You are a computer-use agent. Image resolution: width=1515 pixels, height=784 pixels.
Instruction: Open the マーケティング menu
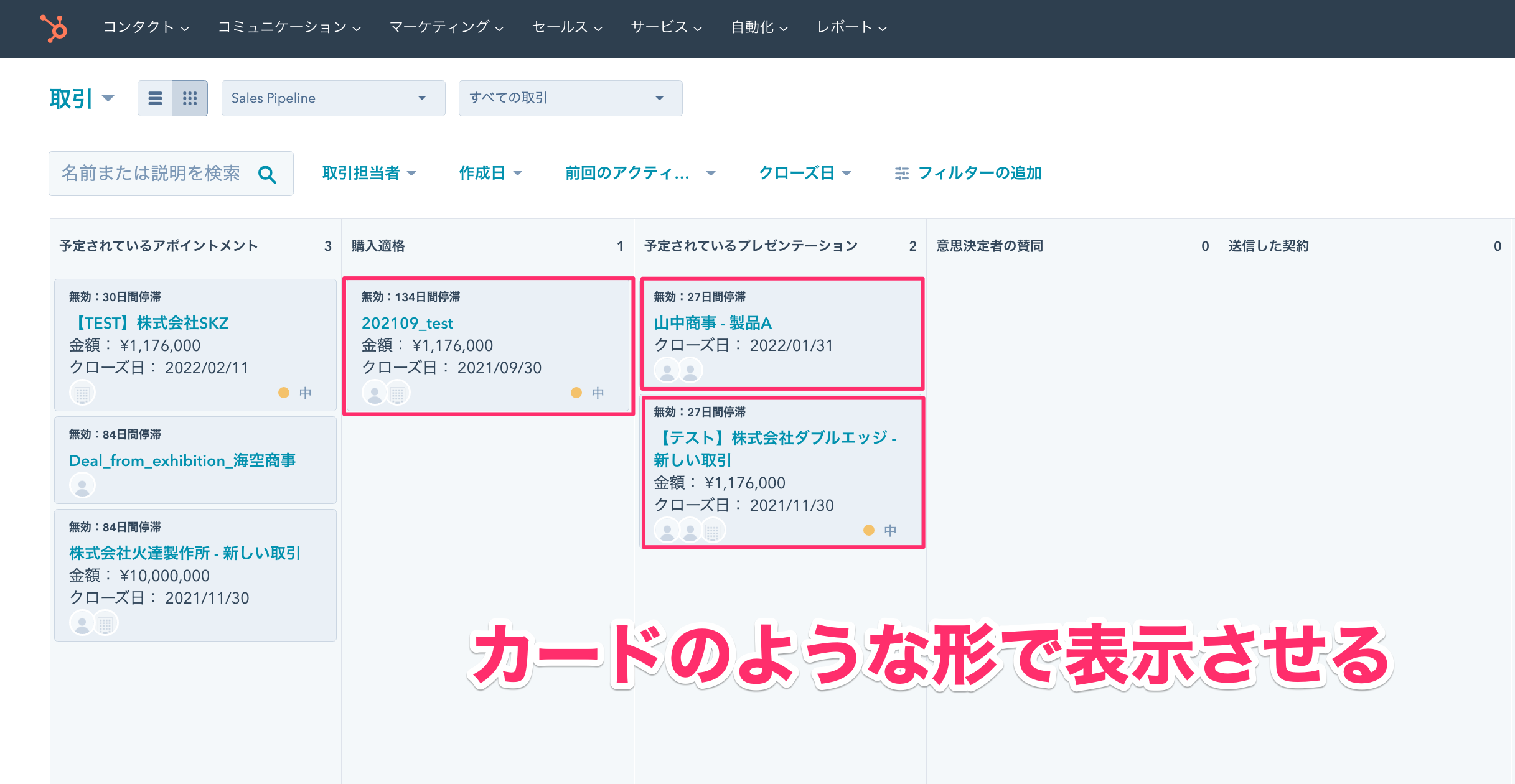coord(446,27)
